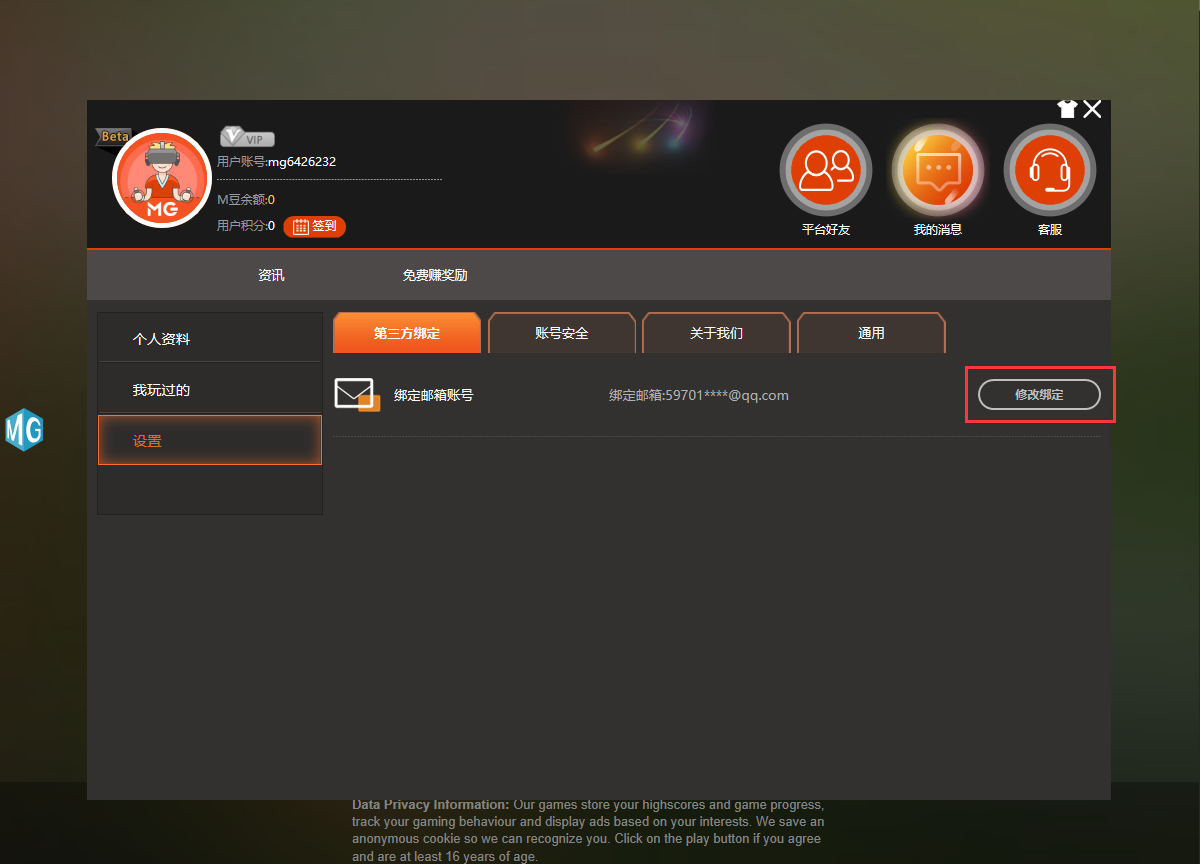1200x864 pixels.
Task: Open the 平台好友 friends icon
Action: (825, 171)
